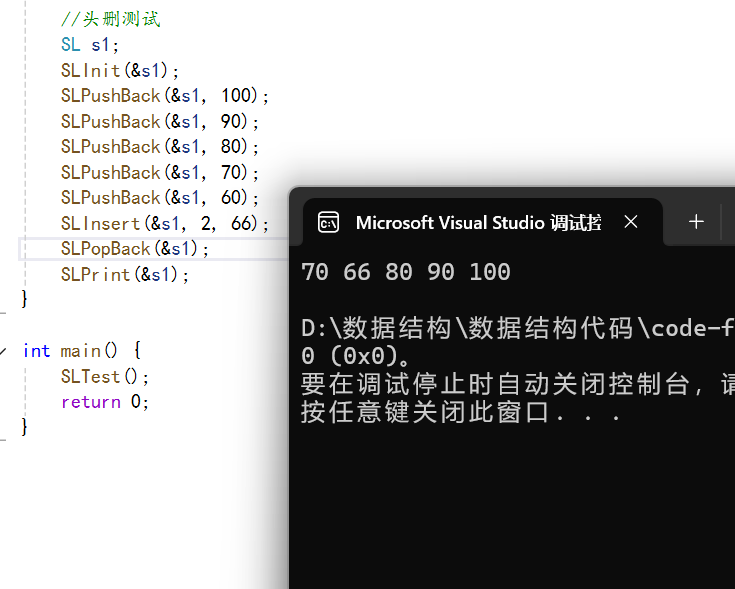Click the comment line //头删测试
This screenshot has width=735, height=589.
[111, 20]
